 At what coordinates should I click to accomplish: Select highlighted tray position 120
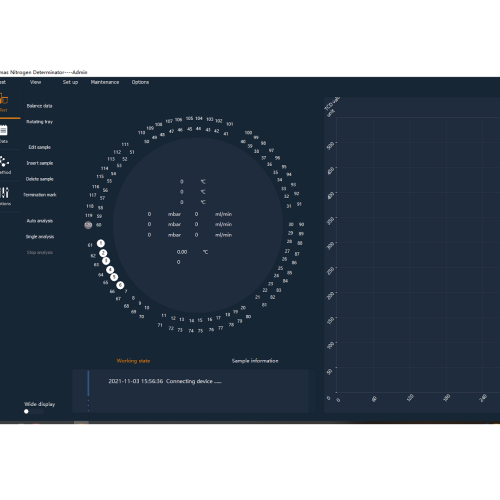point(88,225)
